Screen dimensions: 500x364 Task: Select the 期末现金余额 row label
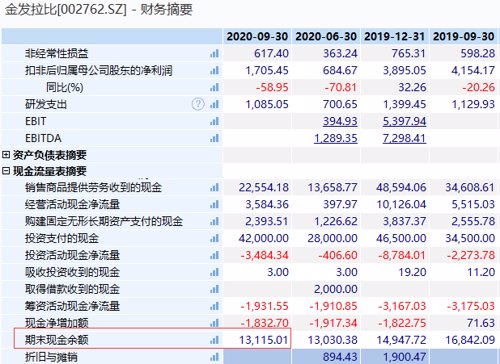coord(57,340)
